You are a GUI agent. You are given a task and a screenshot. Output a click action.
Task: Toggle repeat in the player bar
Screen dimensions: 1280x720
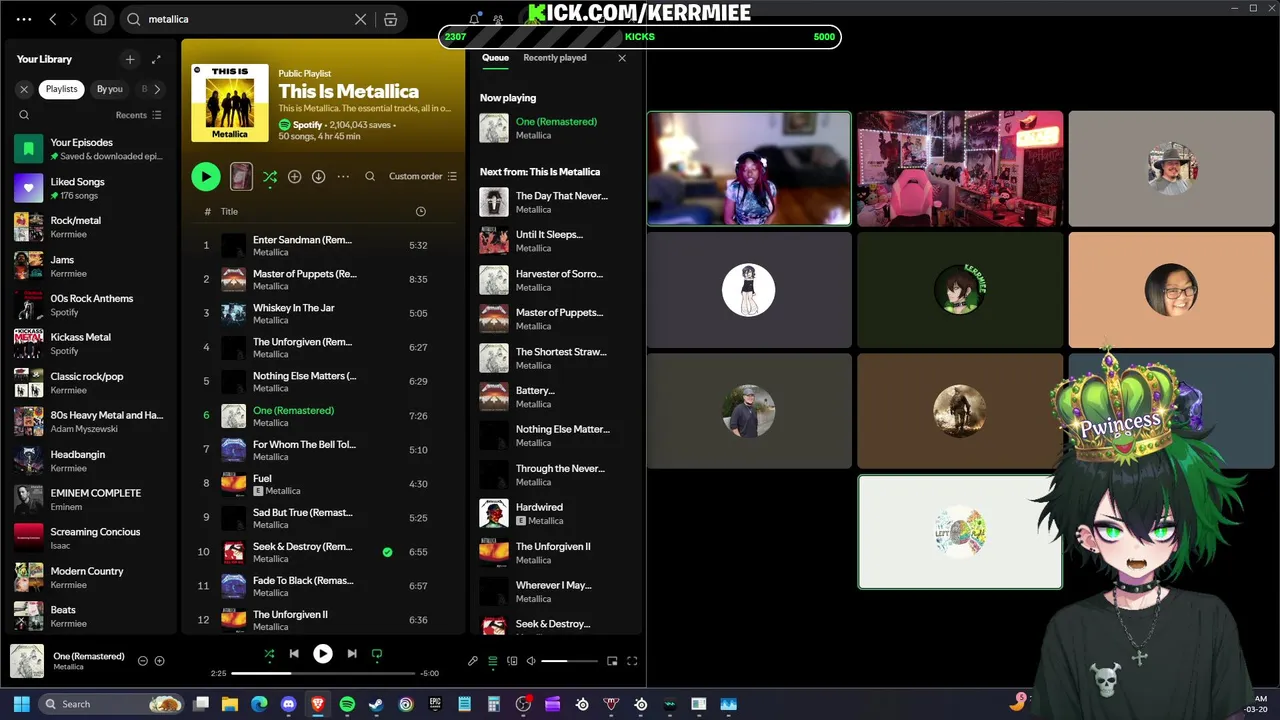(377, 654)
